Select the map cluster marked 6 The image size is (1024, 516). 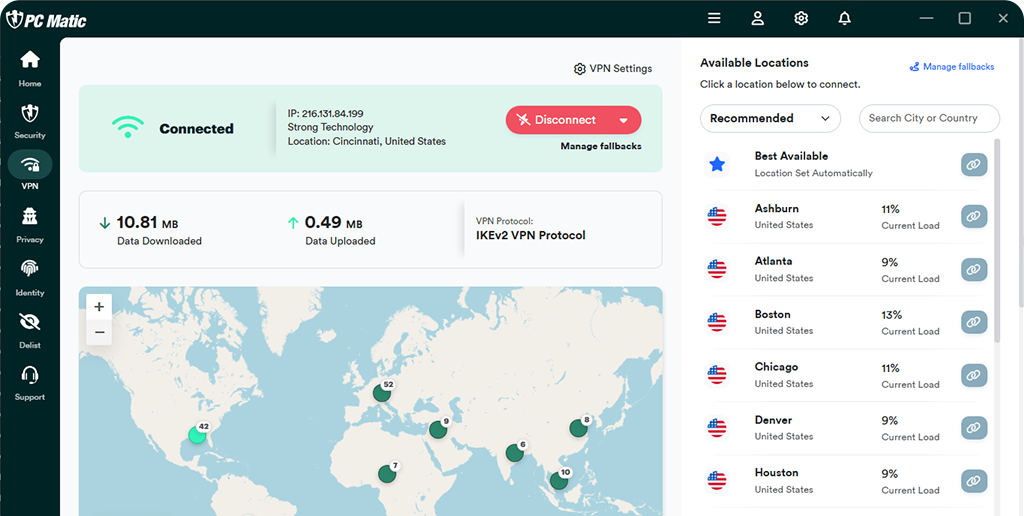(x=515, y=453)
